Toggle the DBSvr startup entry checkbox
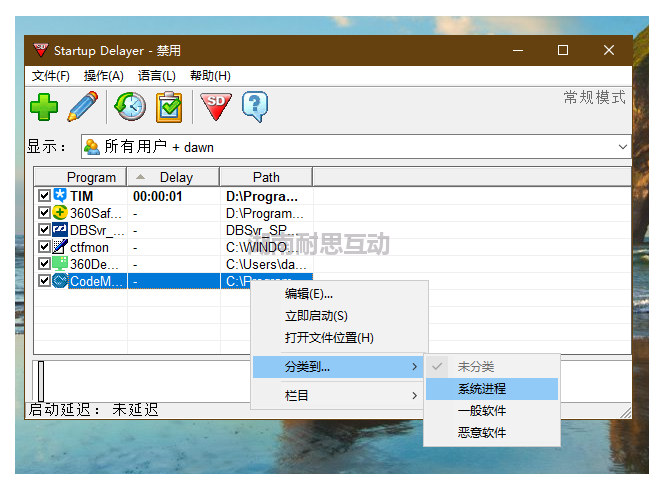 (44, 230)
